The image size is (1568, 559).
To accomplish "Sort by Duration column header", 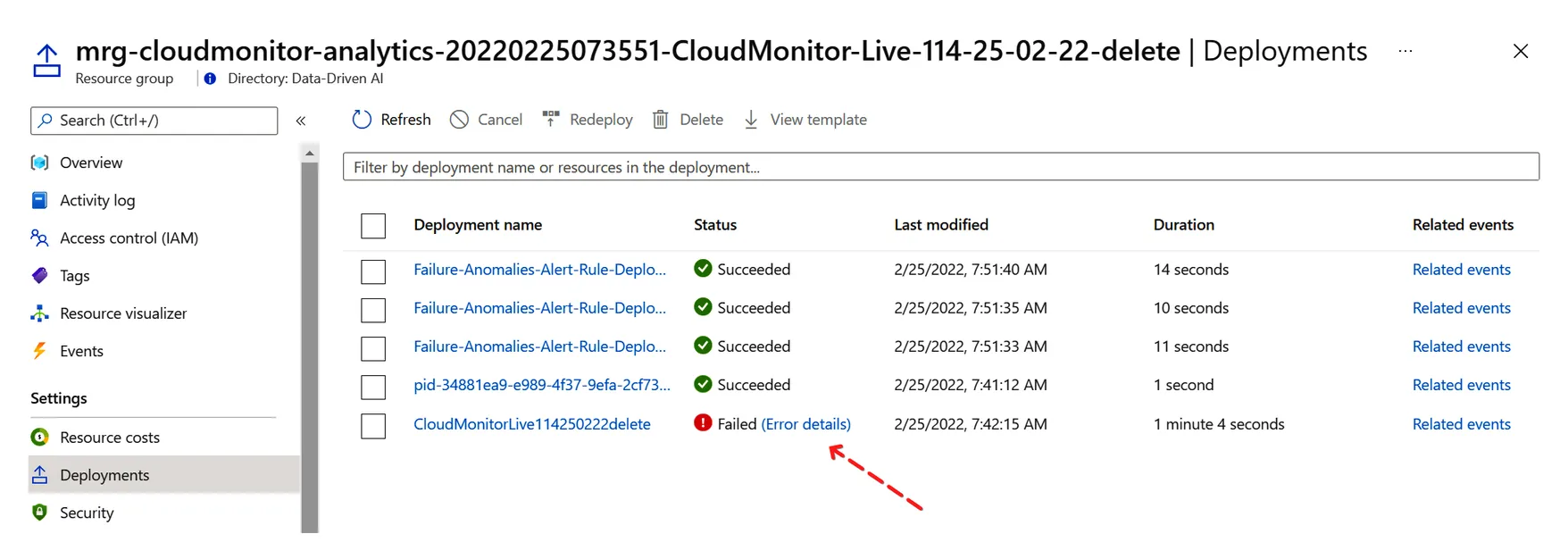I will pyautogui.click(x=1183, y=225).
